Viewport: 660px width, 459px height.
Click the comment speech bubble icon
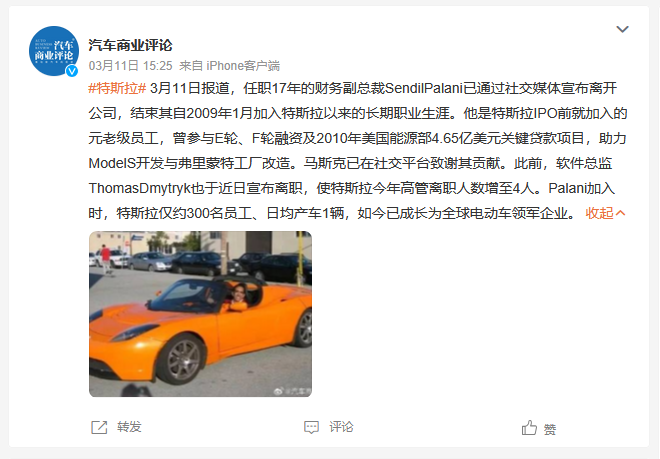point(311,427)
